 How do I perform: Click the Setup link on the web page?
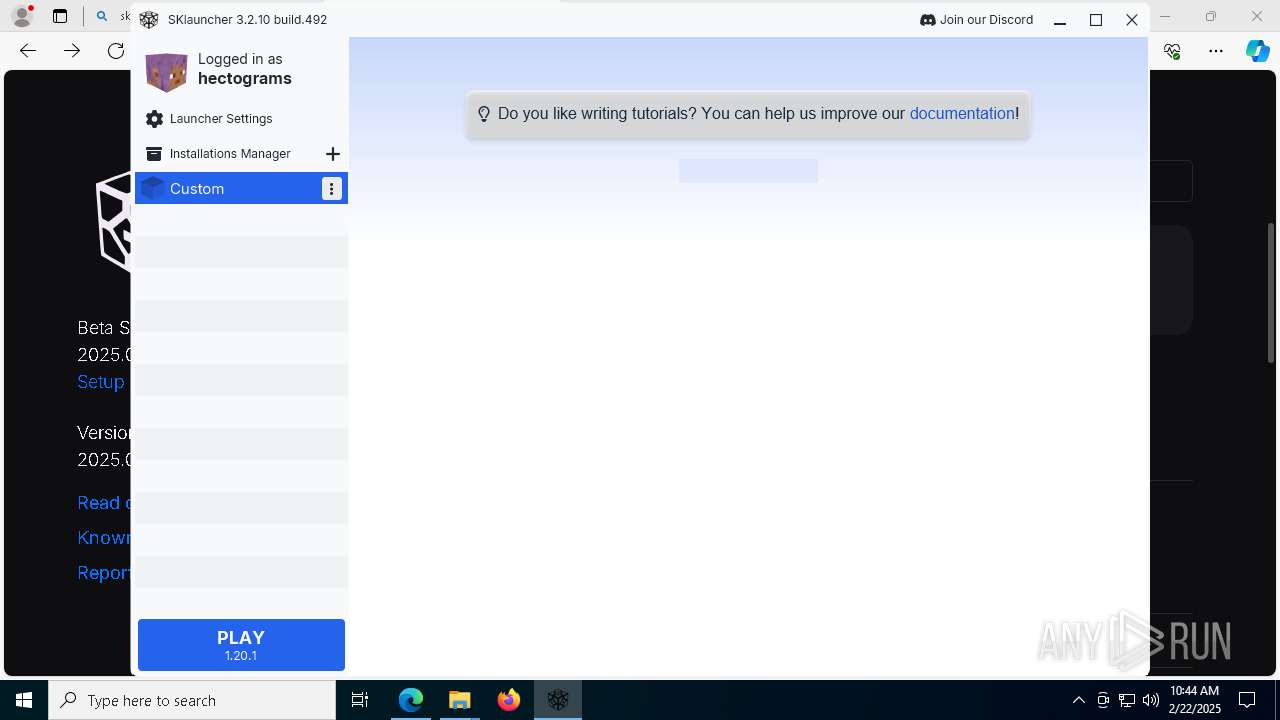[x=101, y=382]
